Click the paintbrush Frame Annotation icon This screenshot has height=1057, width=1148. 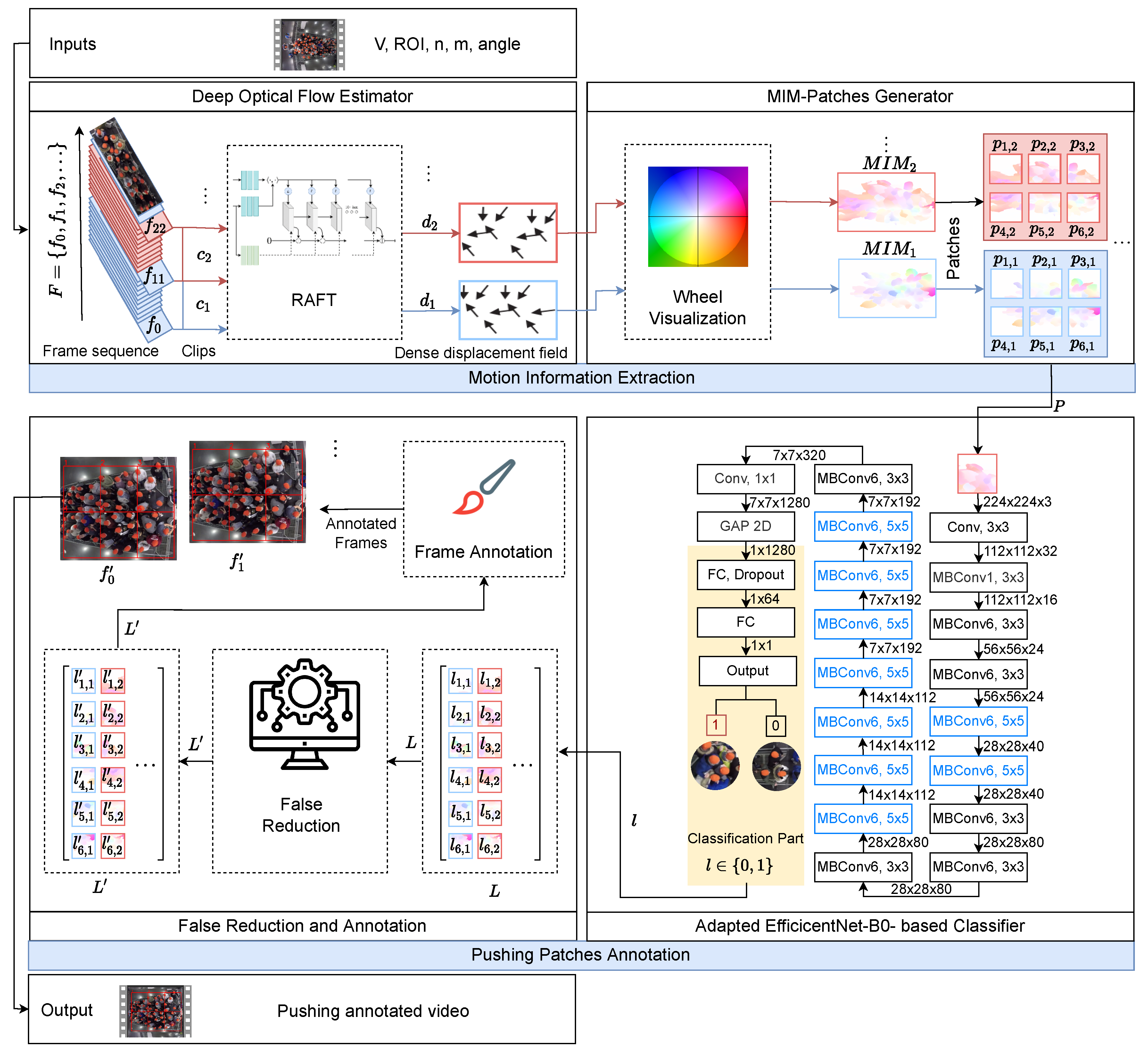(484, 487)
